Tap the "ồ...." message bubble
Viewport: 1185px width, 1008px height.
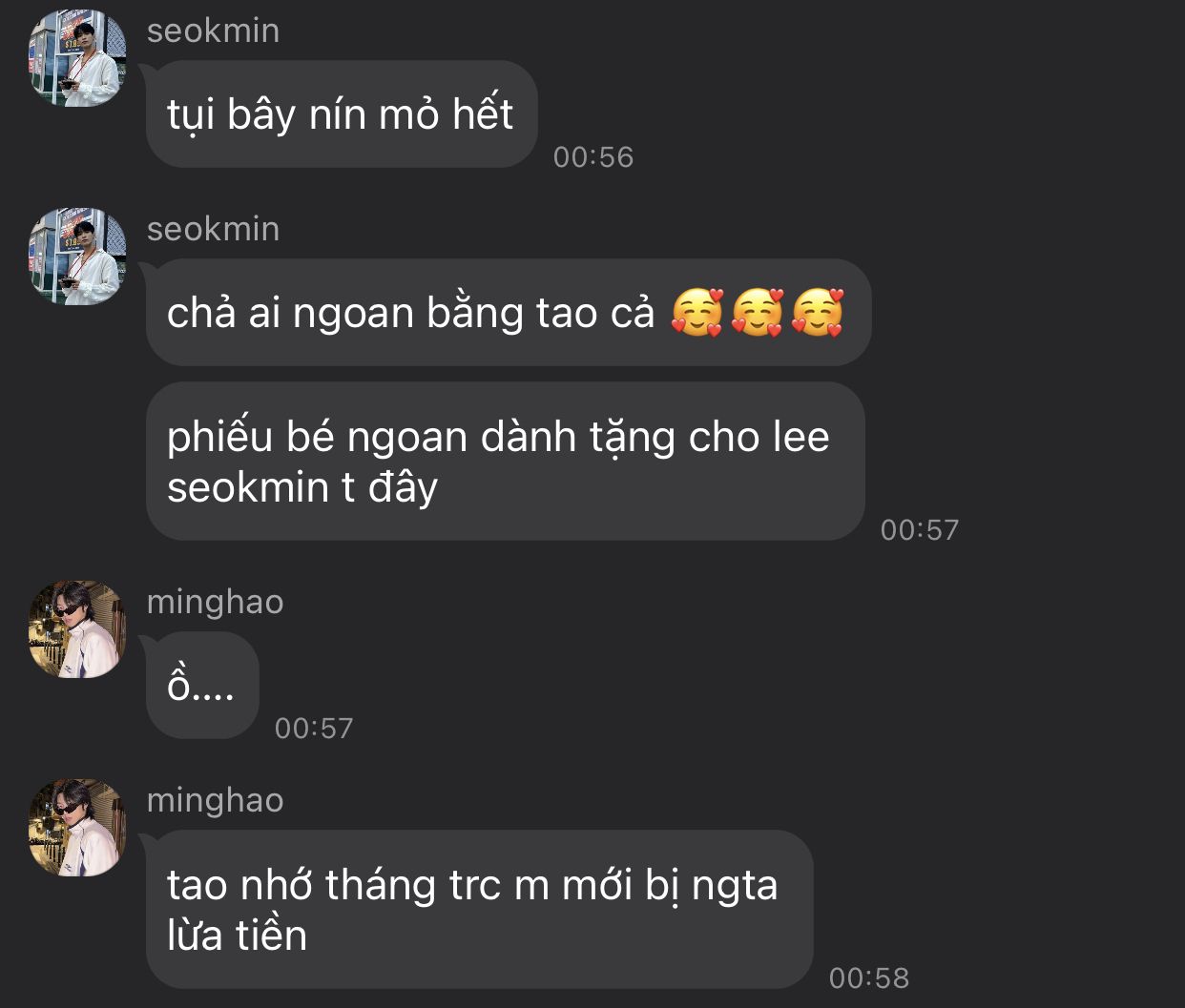coord(202,686)
